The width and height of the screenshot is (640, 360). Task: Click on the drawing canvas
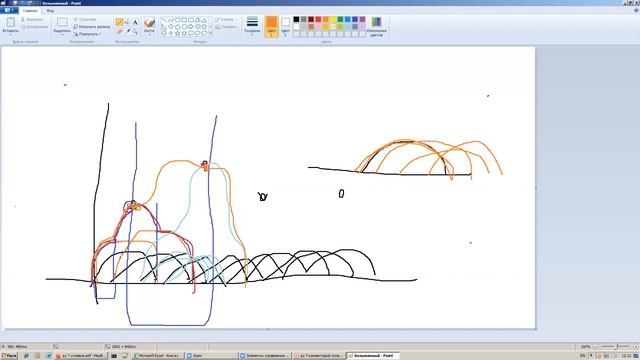(x=268, y=187)
